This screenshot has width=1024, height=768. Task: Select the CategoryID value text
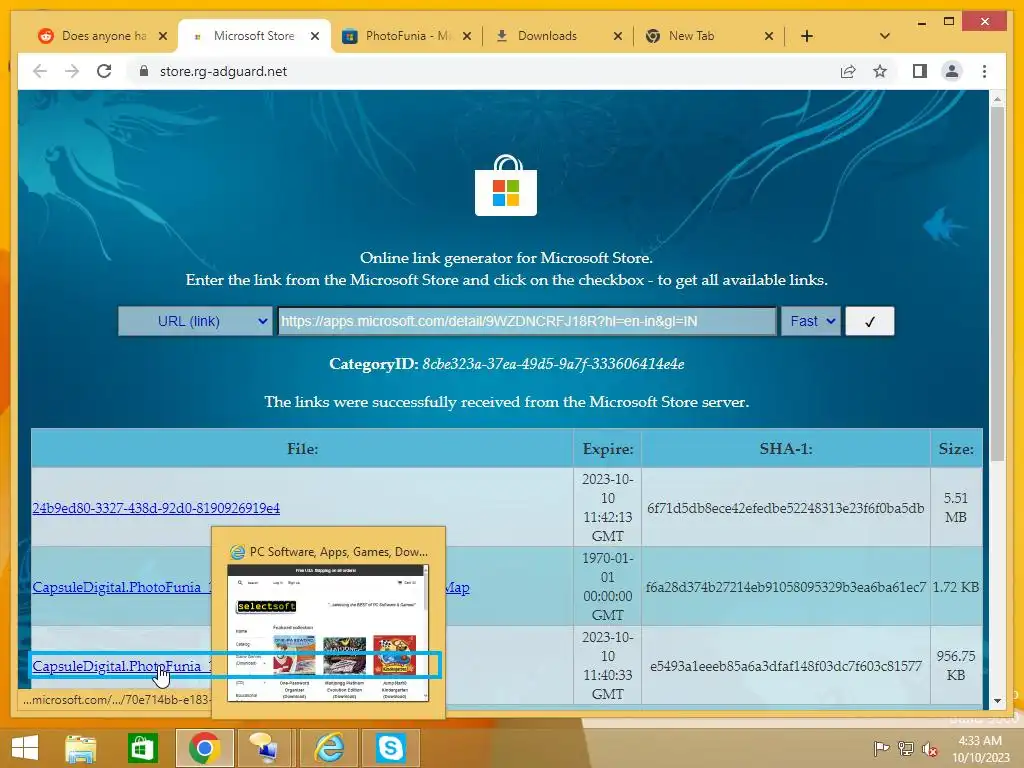[x=553, y=364]
